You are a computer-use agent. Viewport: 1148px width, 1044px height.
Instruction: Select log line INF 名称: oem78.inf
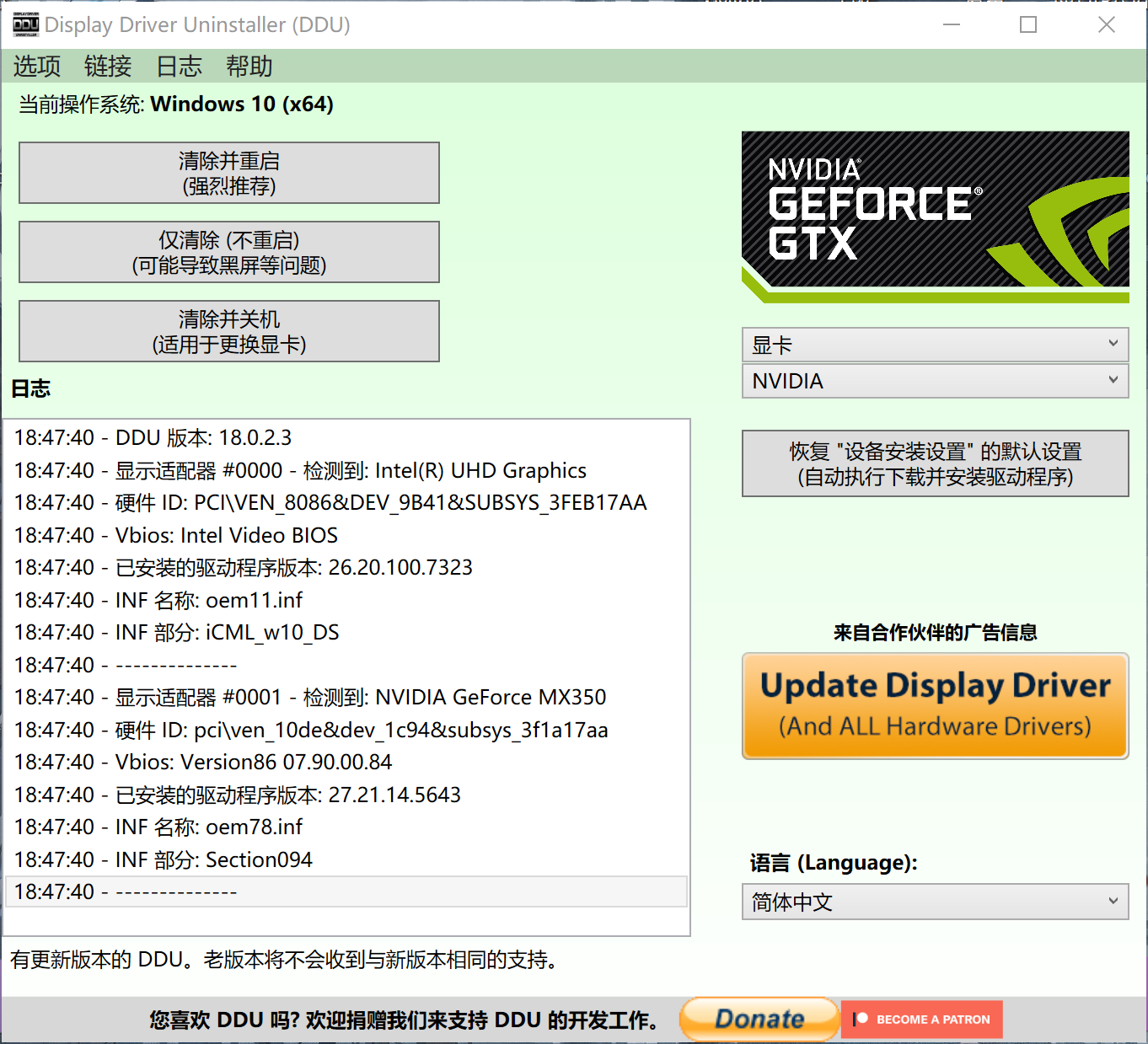click(x=346, y=827)
